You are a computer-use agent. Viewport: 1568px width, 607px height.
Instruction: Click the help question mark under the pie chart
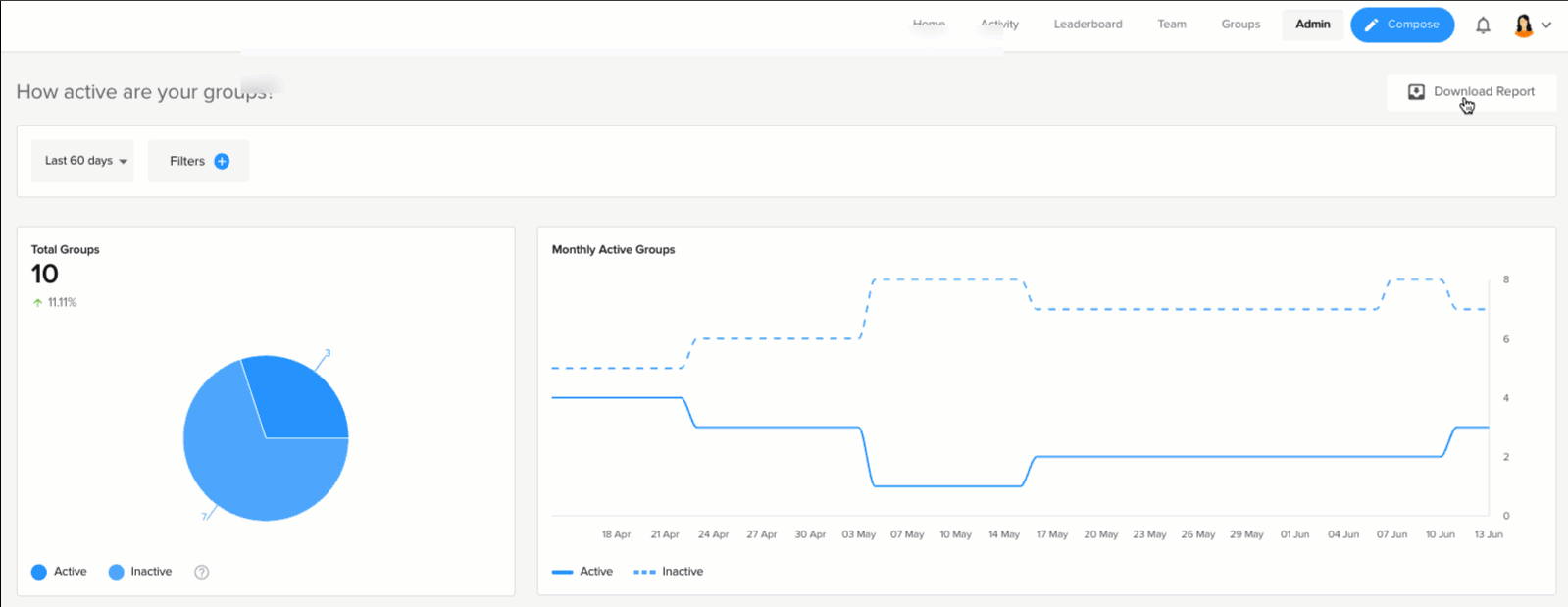[x=202, y=572]
